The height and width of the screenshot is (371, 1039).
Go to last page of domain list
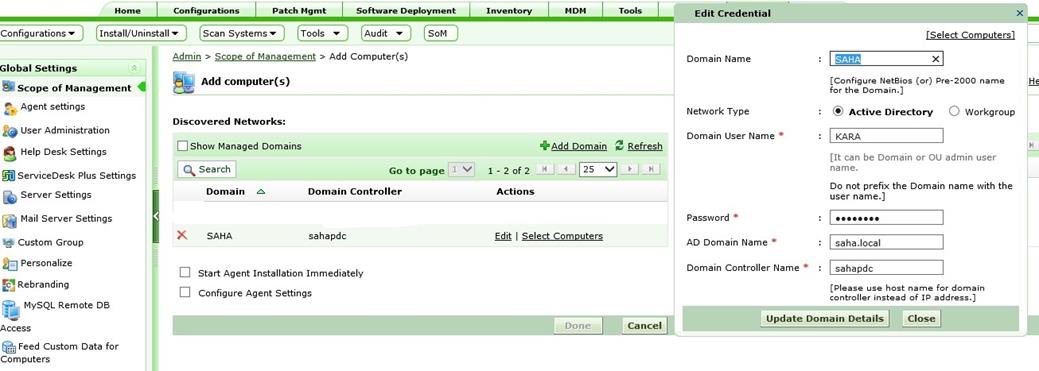(651, 170)
